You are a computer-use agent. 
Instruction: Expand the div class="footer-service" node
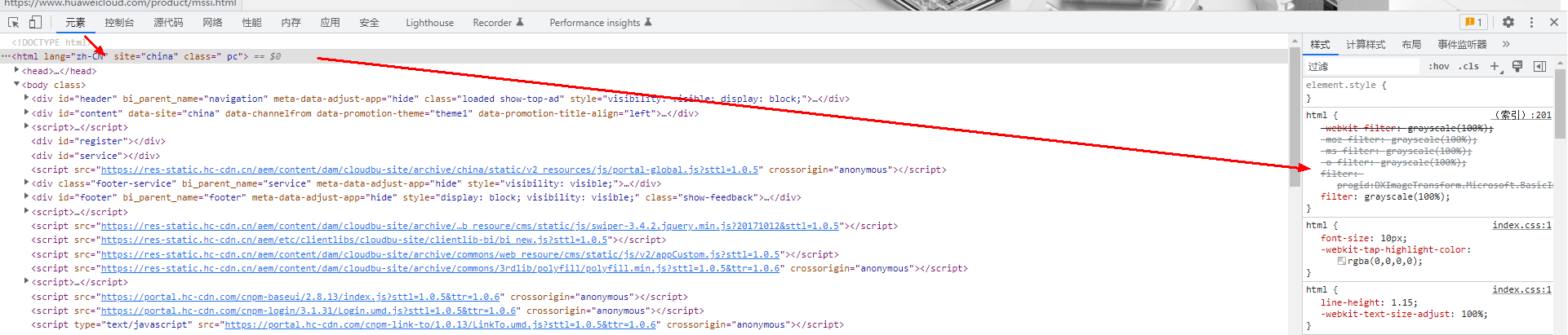tap(26, 183)
